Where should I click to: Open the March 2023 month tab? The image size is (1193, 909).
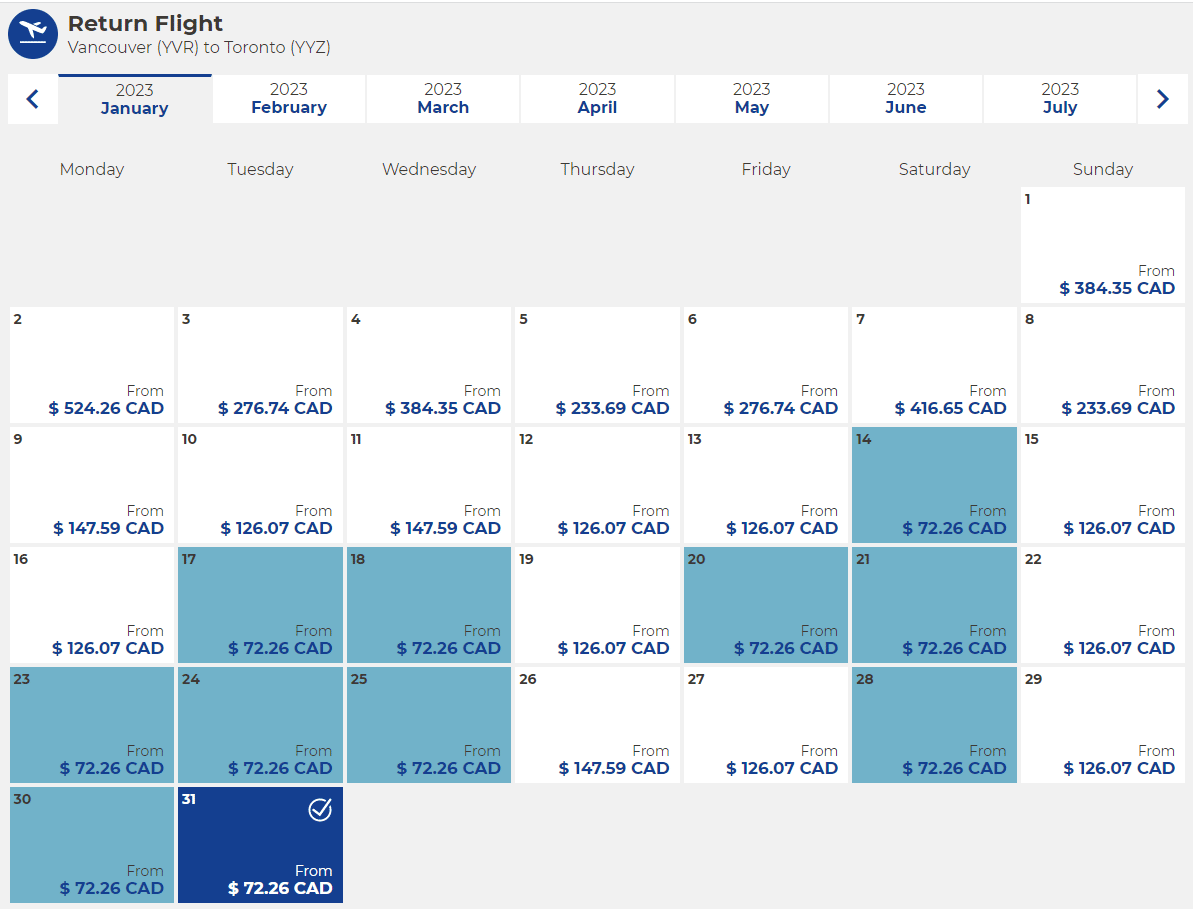coord(443,99)
